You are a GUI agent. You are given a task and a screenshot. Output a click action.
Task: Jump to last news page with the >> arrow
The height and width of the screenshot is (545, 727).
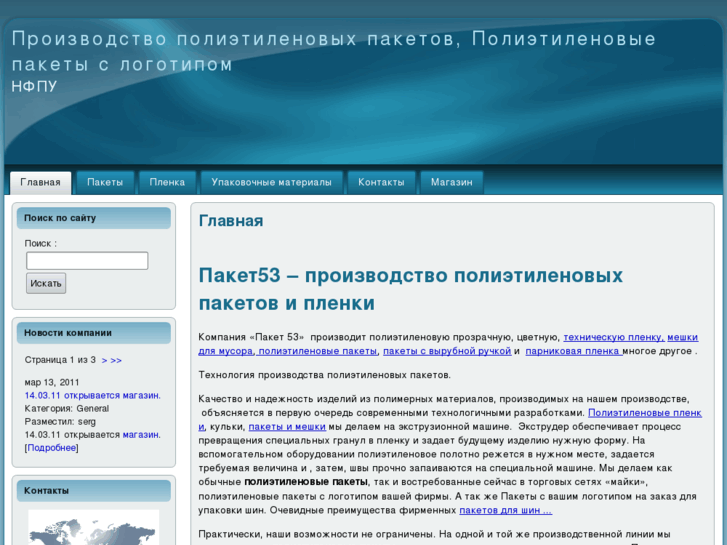(116, 360)
